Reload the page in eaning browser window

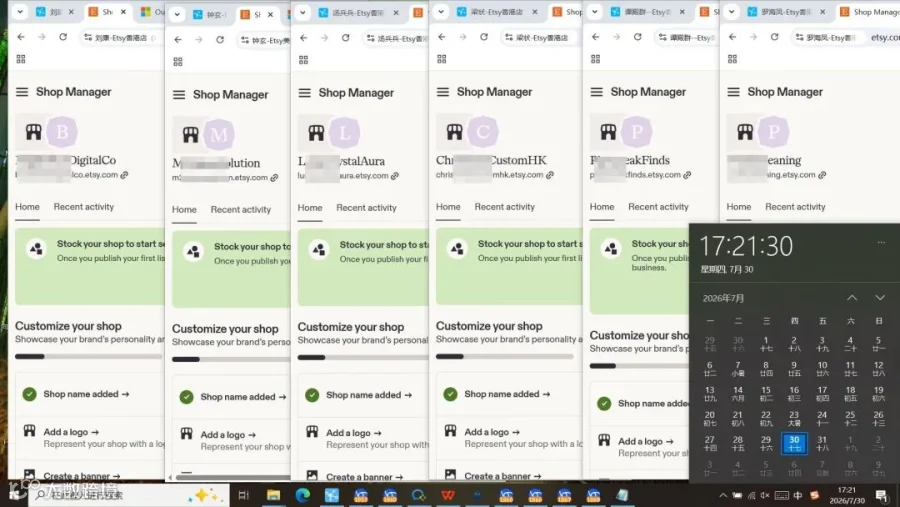click(x=774, y=37)
